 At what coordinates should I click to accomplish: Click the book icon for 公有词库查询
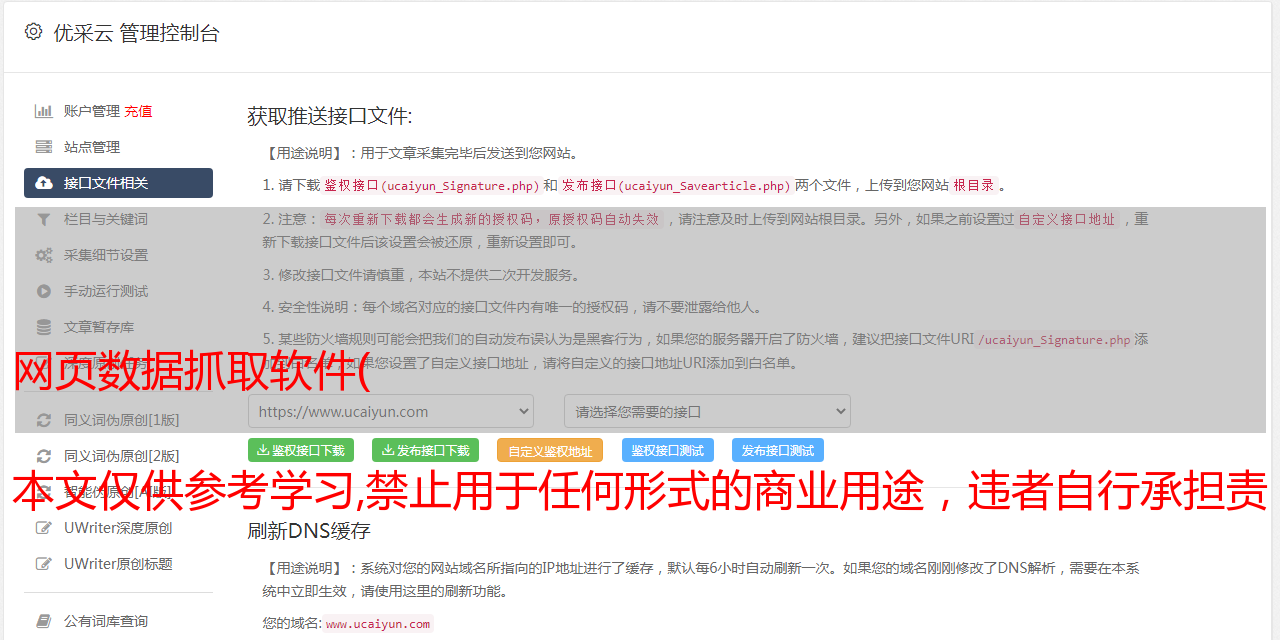44,621
